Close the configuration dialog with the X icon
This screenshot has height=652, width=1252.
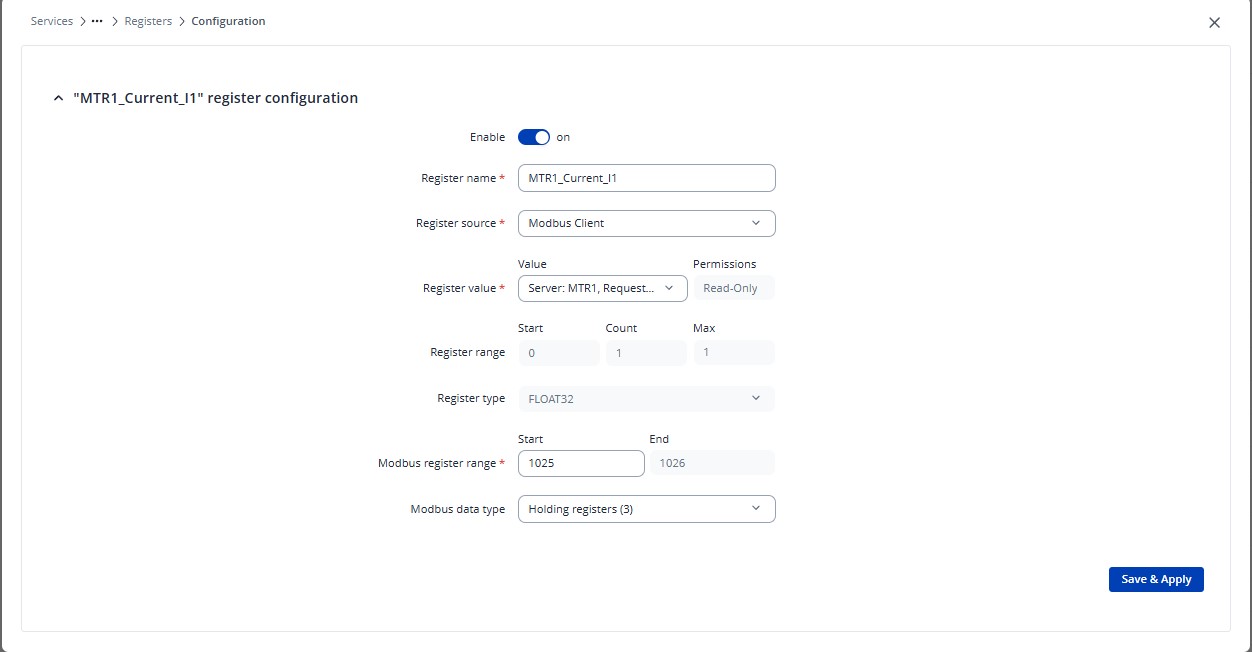(1214, 23)
